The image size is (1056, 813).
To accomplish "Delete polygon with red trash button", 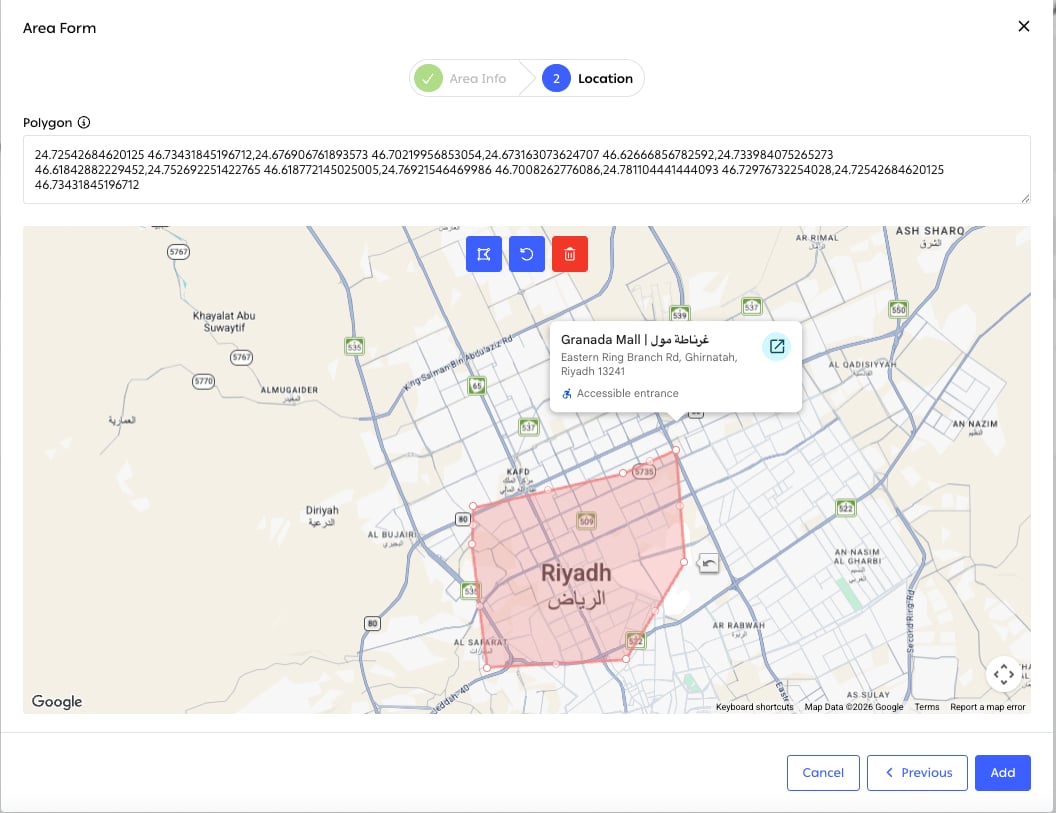I will [570, 254].
